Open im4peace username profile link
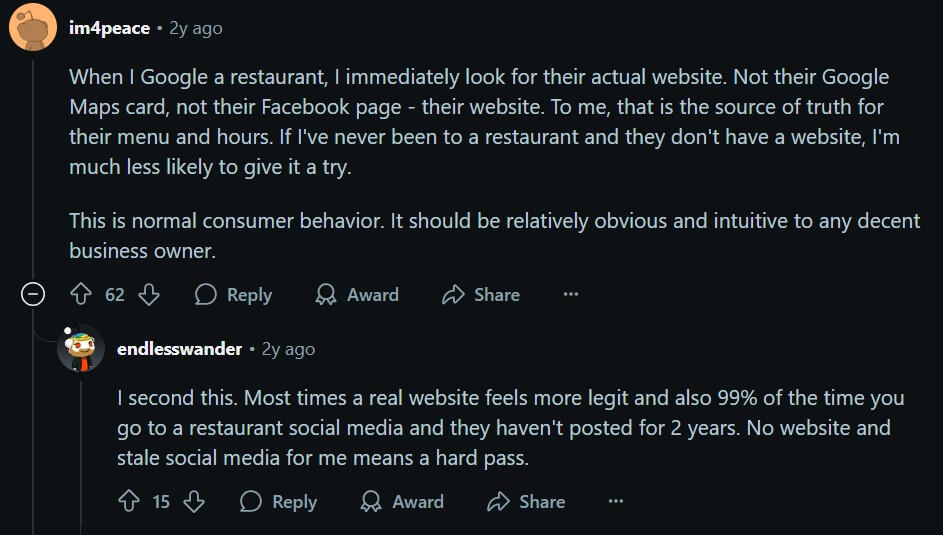Viewport: 943px width, 535px height. click(x=109, y=28)
